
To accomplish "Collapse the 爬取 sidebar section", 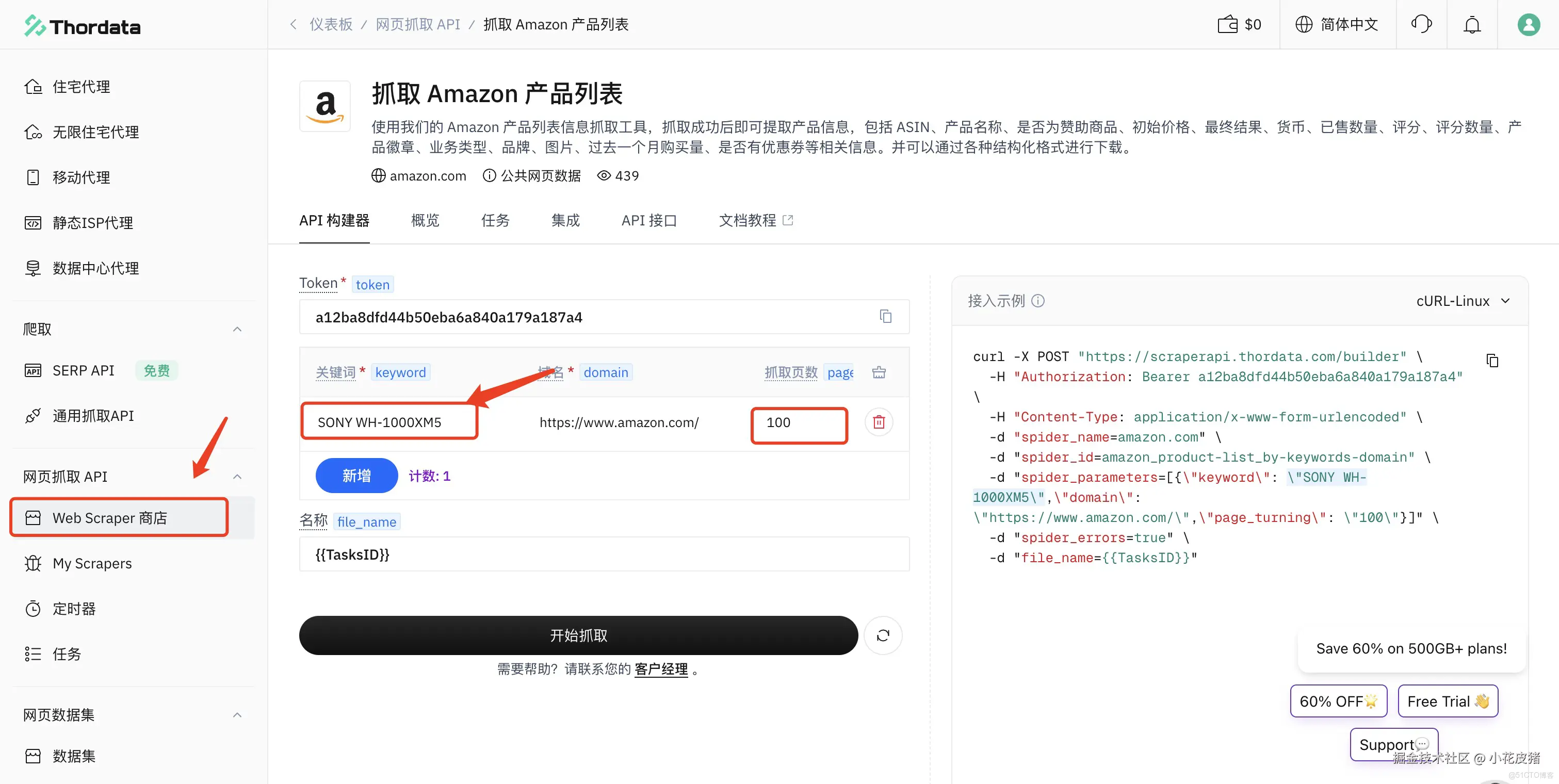I will (x=237, y=329).
